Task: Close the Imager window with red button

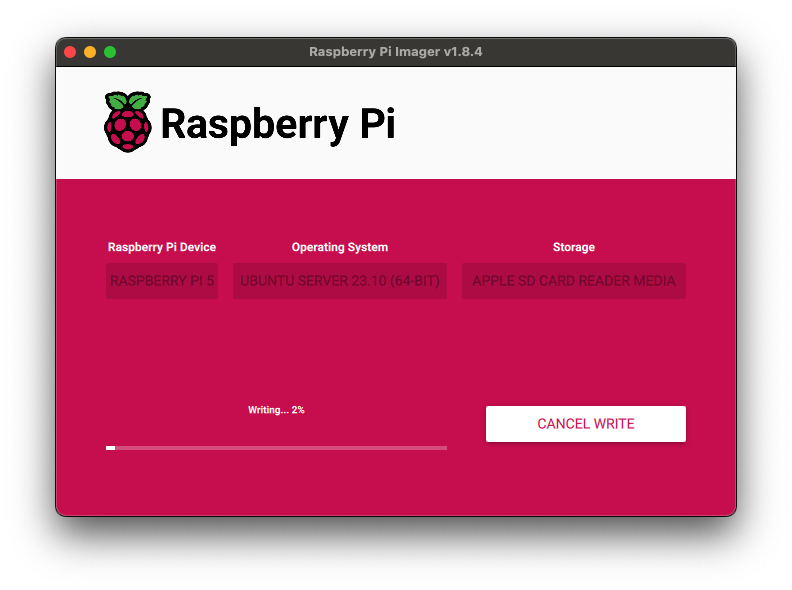Action: 70,52
